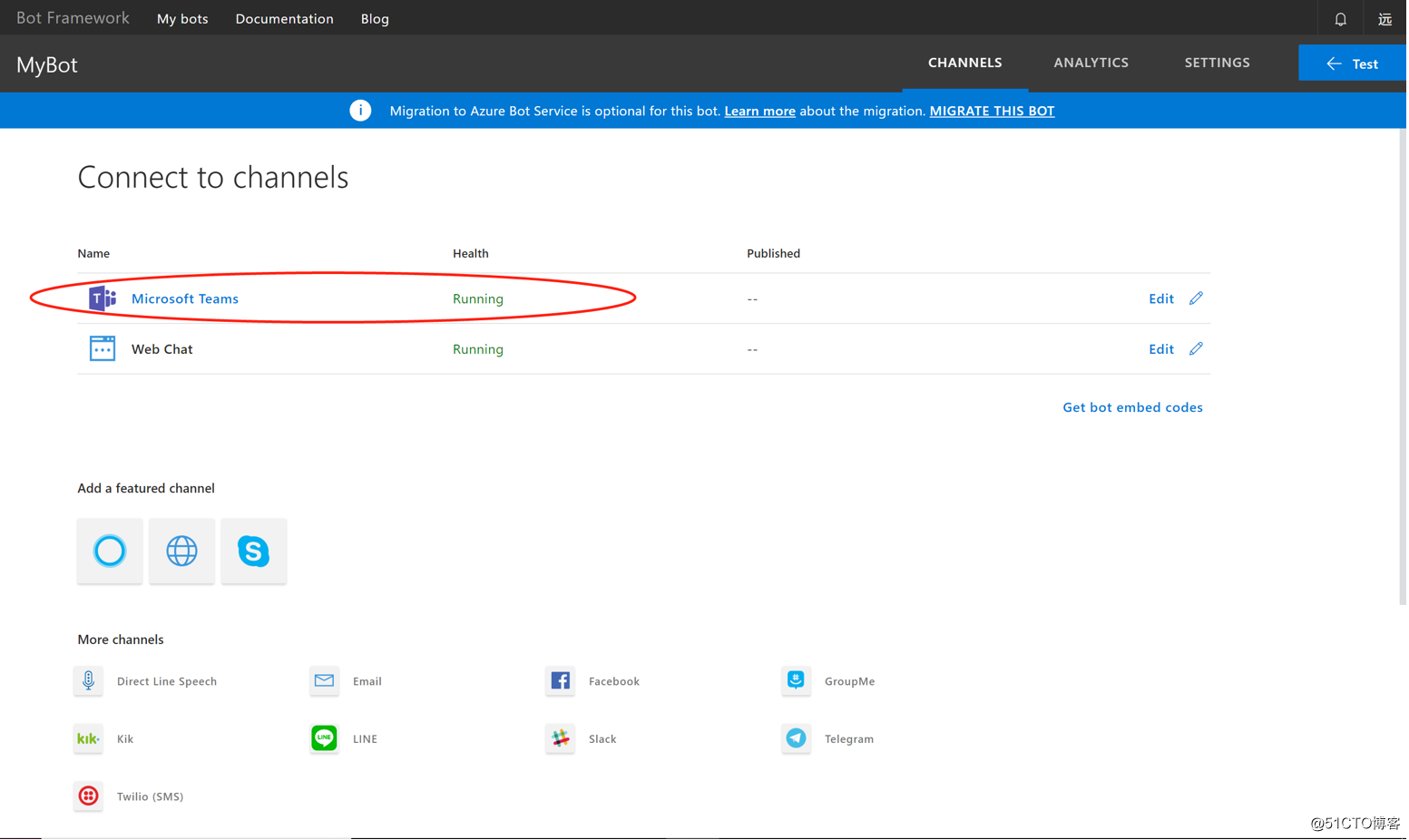Screen dimensions: 1409x840
Task: Click the Twilio (SMS) channel icon
Action: click(x=89, y=797)
